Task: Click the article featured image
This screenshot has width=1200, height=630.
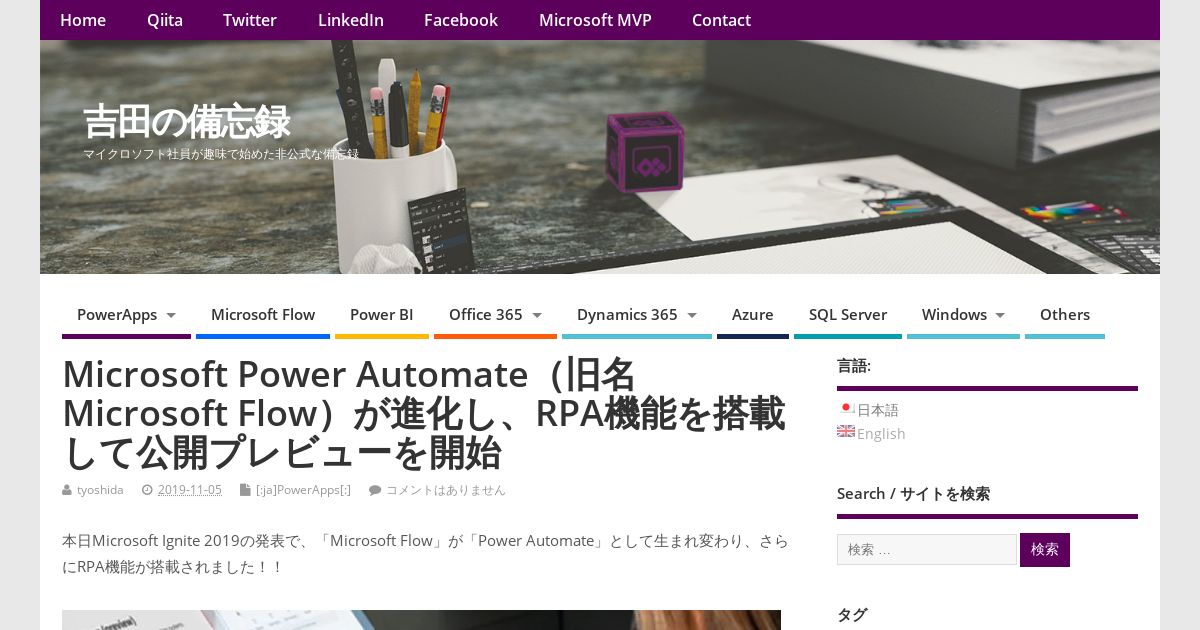Action: tap(421, 620)
